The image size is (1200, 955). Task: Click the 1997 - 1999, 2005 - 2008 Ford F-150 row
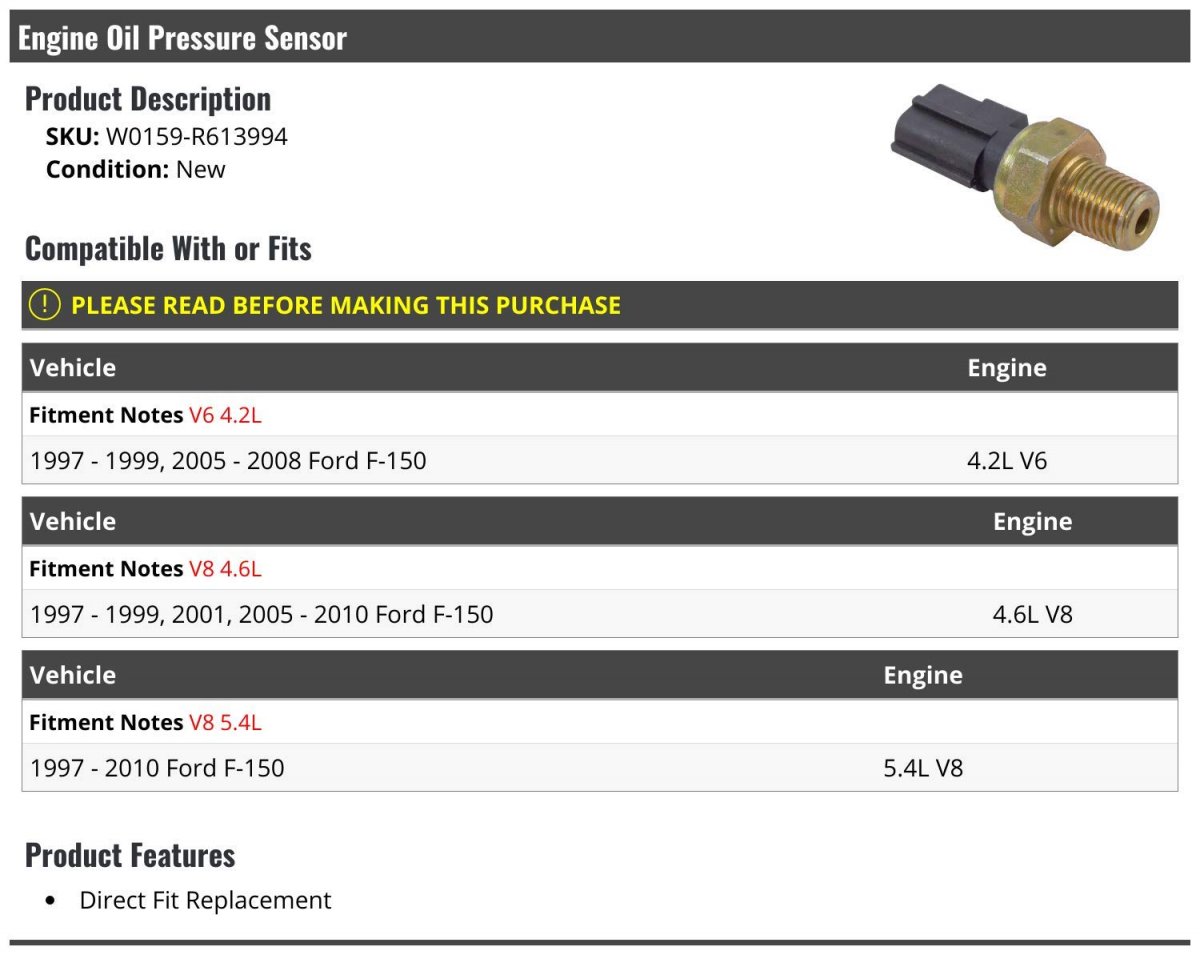(x=600, y=460)
